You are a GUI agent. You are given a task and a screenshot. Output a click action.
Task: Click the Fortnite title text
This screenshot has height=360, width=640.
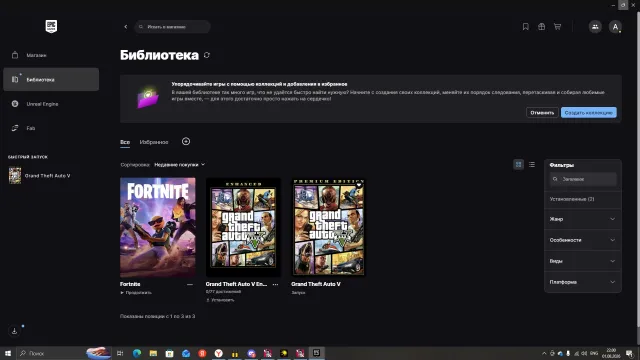(x=130, y=284)
